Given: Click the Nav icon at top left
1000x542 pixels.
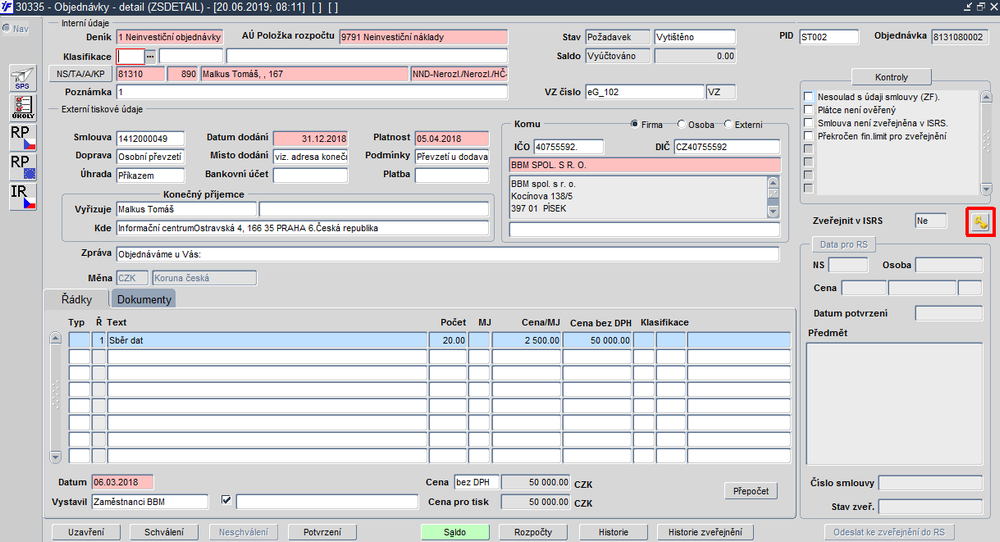Looking at the screenshot, I should coord(15,29).
